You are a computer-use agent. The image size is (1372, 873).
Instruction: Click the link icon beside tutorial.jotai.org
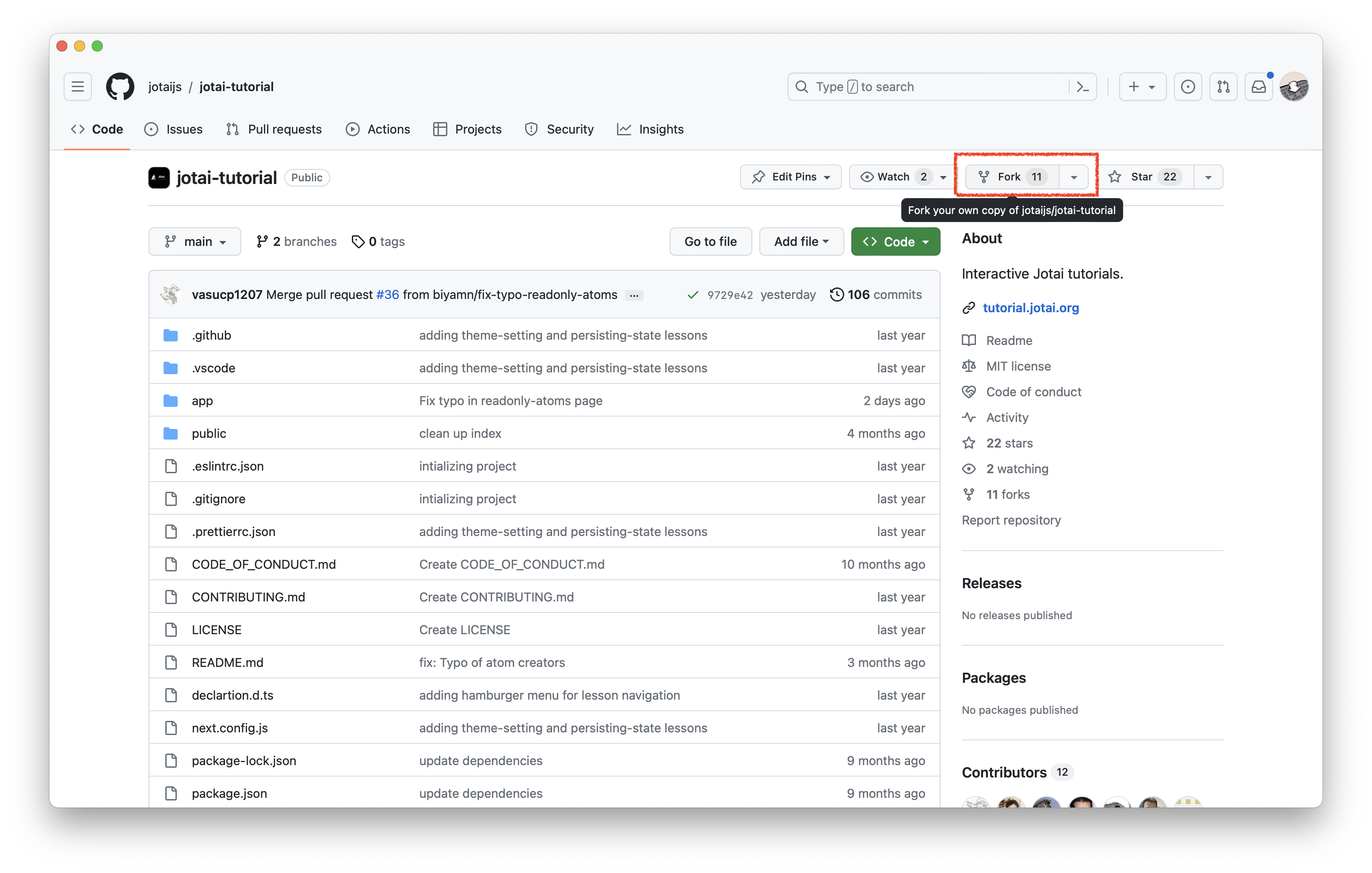tap(968, 308)
